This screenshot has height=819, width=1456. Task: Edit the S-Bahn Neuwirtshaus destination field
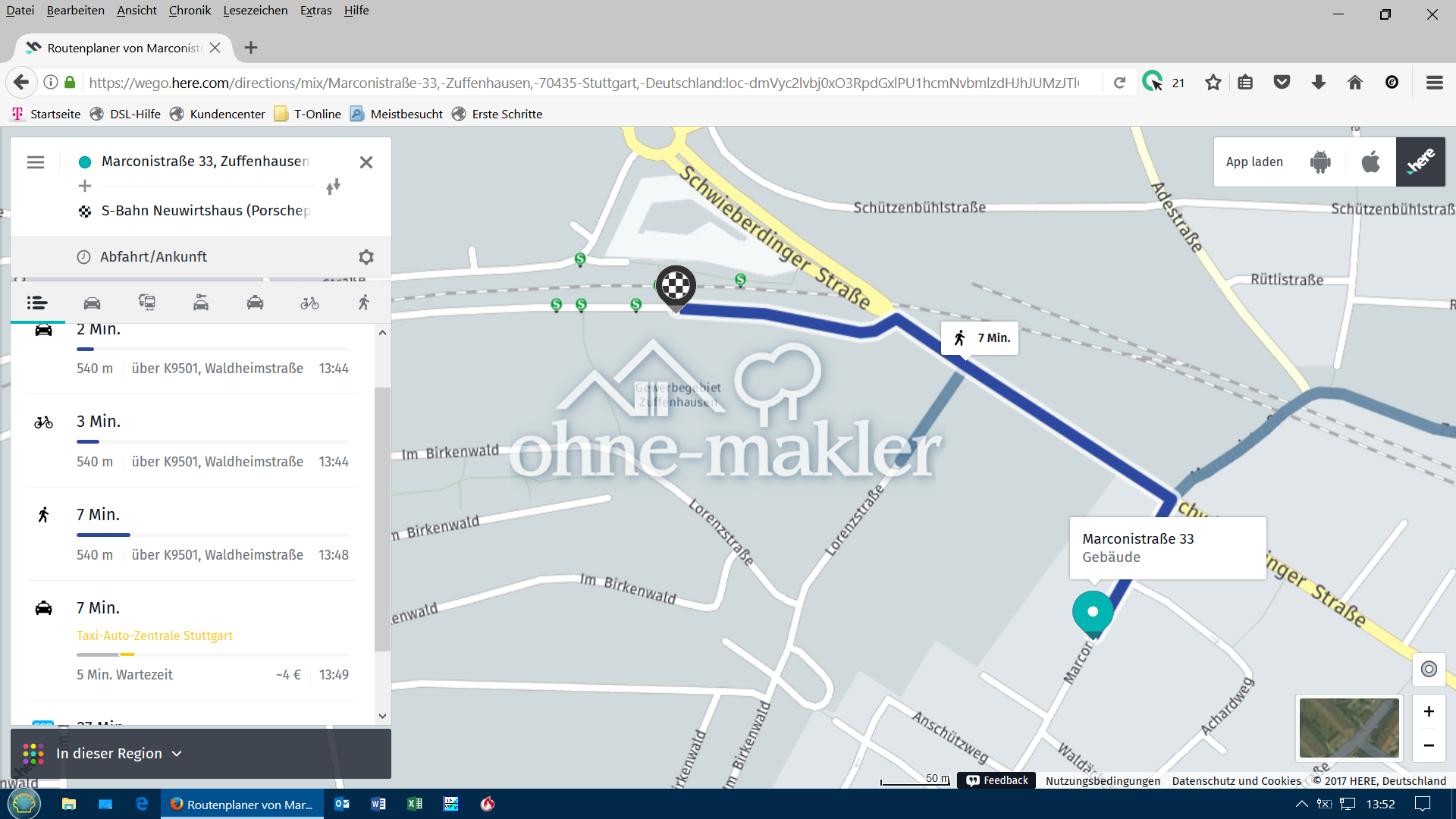[x=205, y=211]
